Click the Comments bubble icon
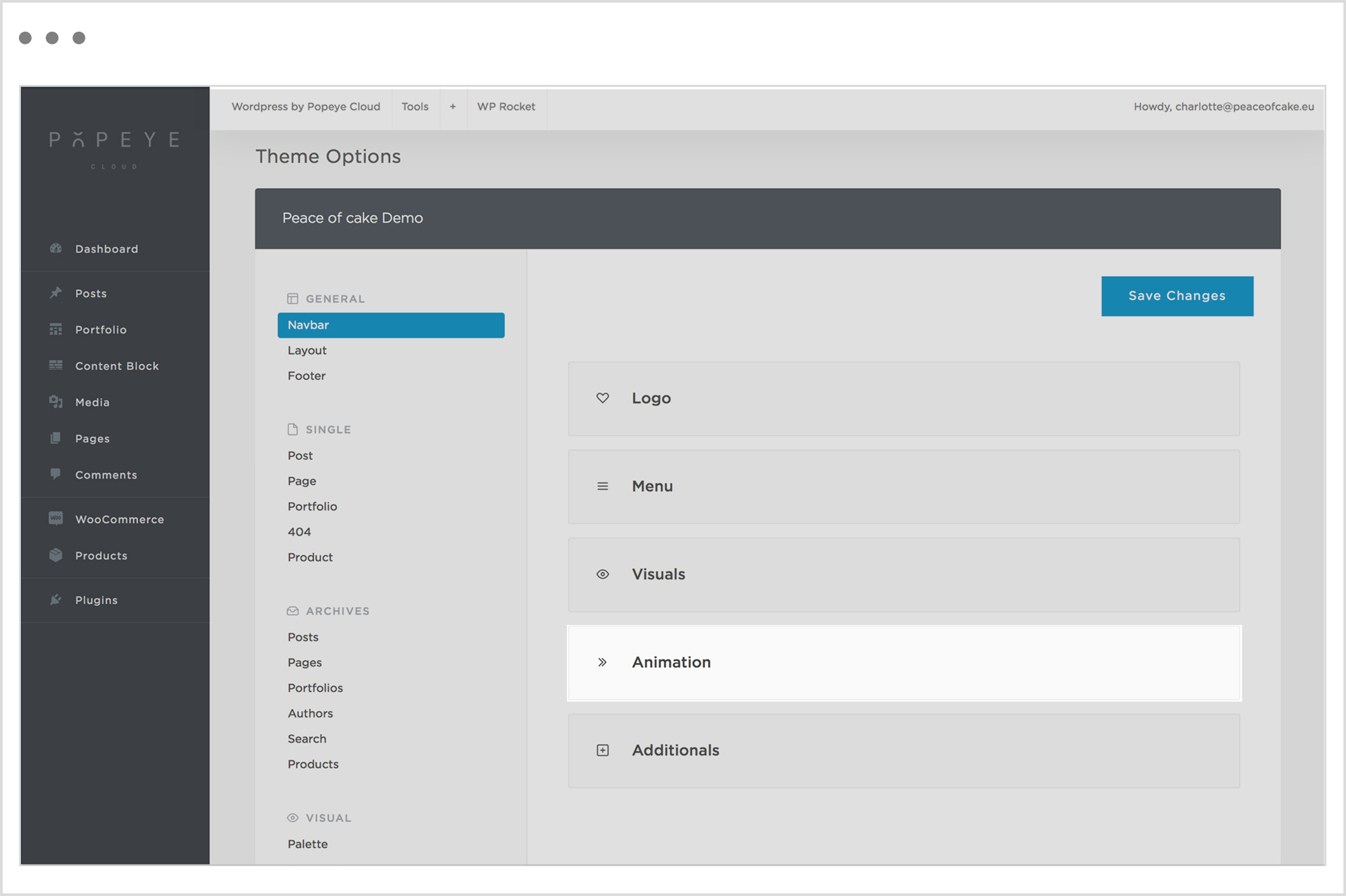The height and width of the screenshot is (896, 1346). 56,474
